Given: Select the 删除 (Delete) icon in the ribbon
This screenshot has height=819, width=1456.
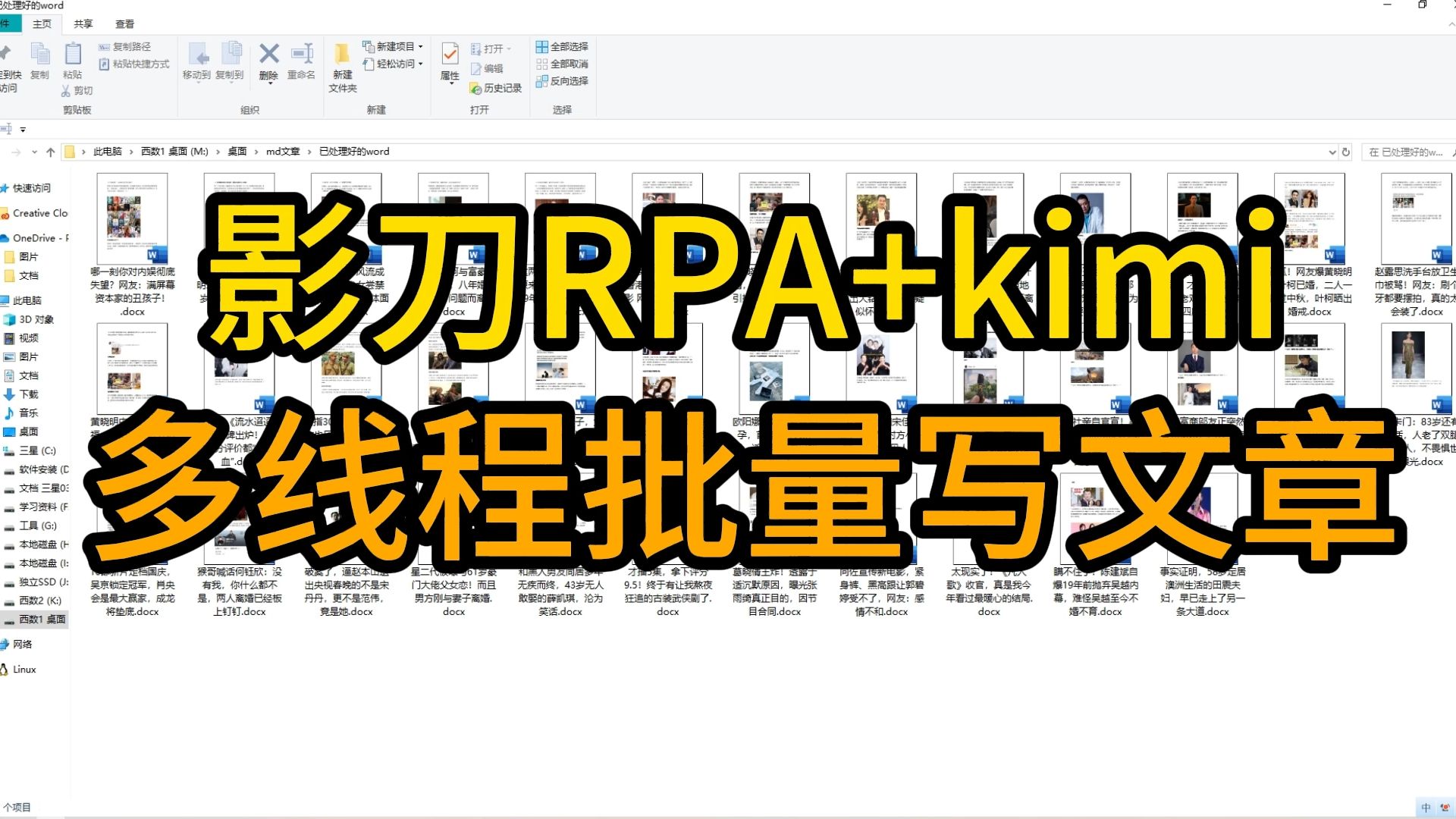Looking at the screenshot, I should click(268, 61).
